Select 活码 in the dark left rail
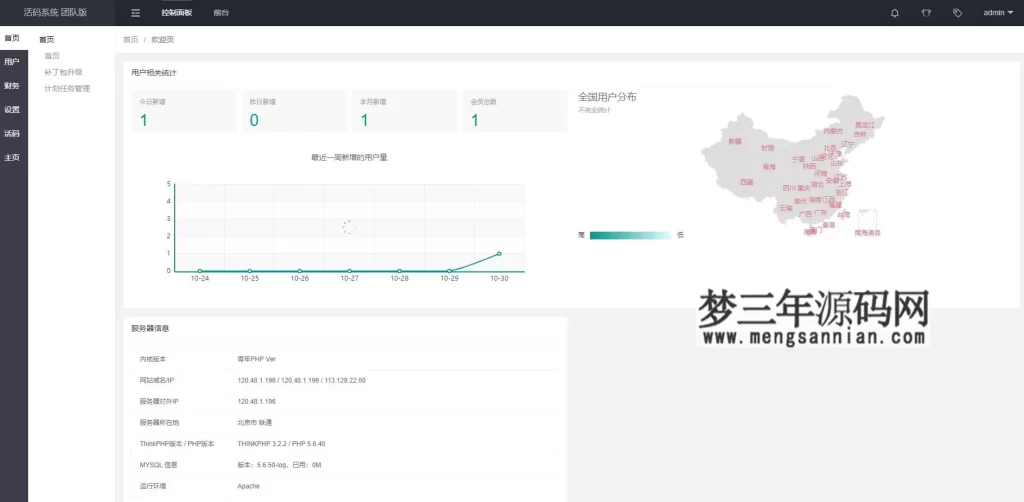Viewport: 1024px width, 502px height. click(x=12, y=134)
